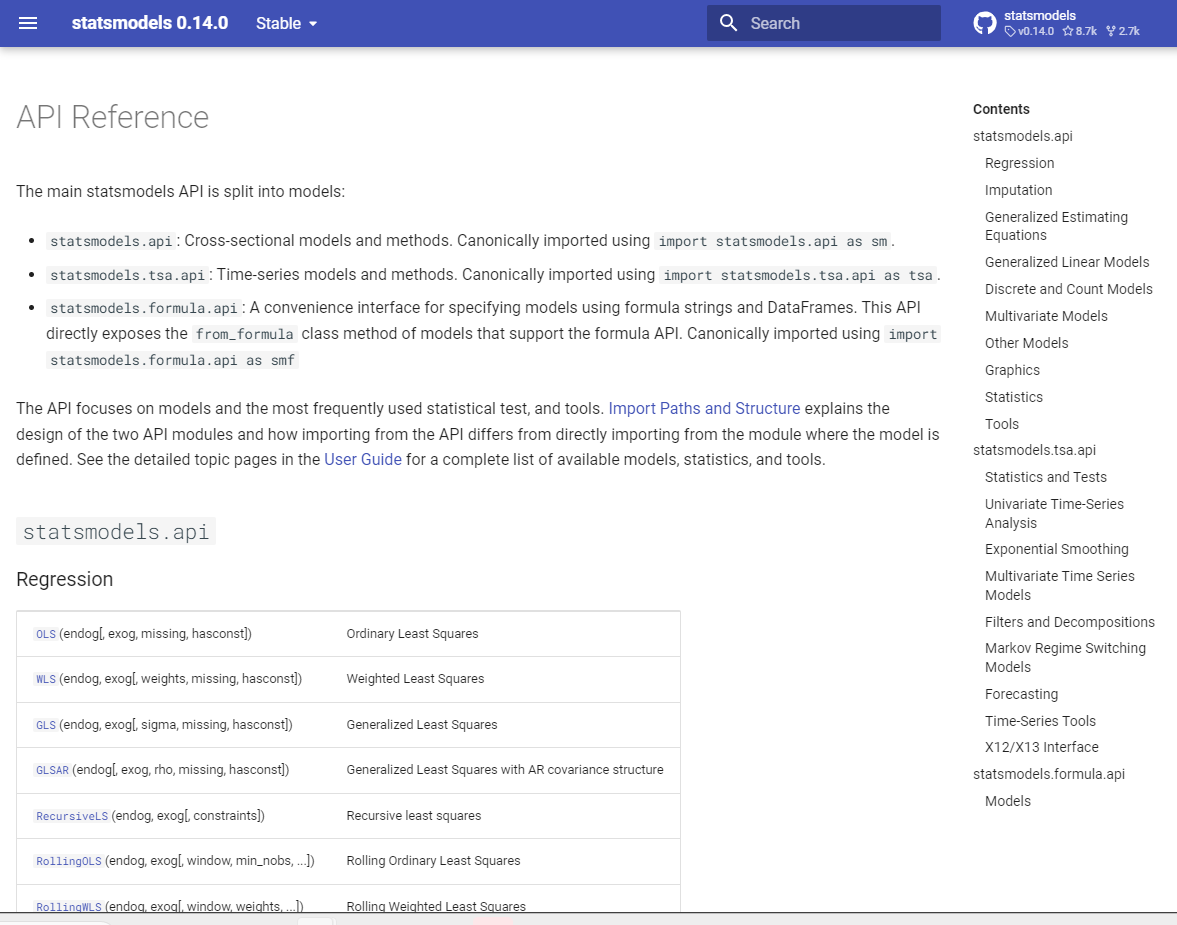Jump to Multivariate Time Series Models

(1059, 586)
